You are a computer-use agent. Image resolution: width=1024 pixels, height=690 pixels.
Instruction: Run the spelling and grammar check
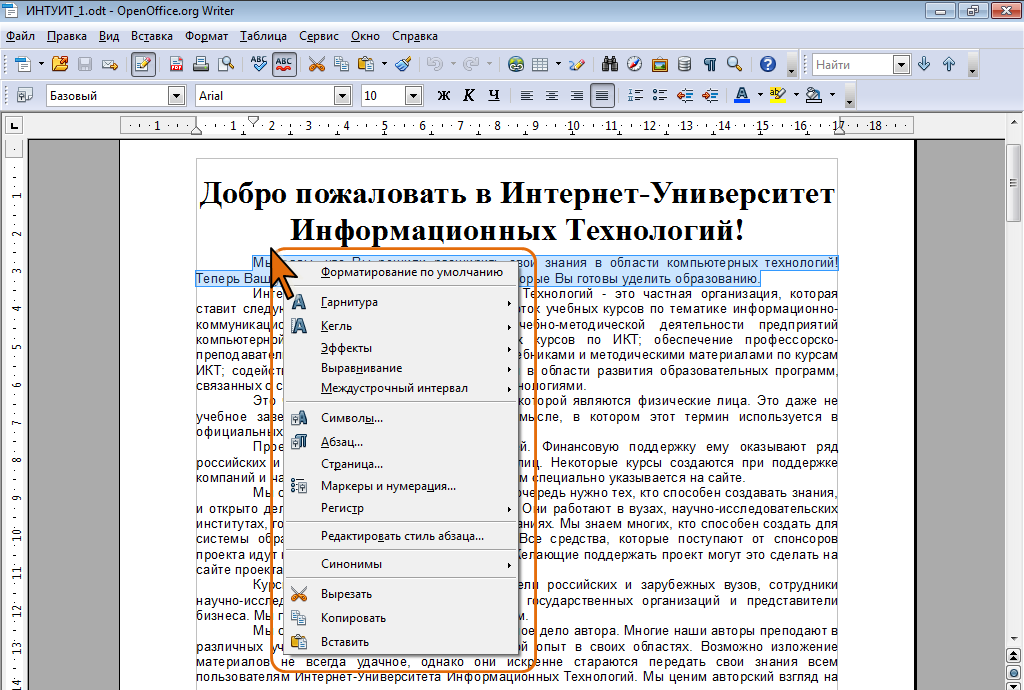point(259,64)
